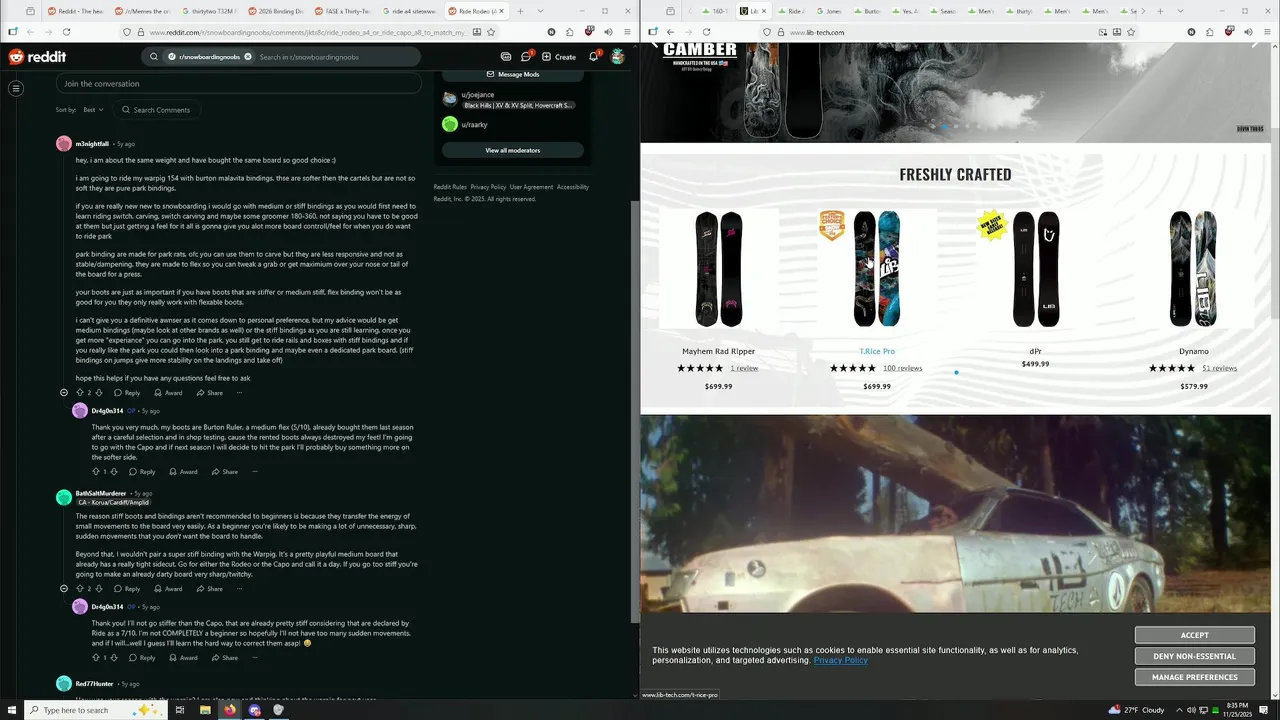The image size is (1280, 720).
Task: Share BathSaltMurderer's comment
Action: point(210,589)
